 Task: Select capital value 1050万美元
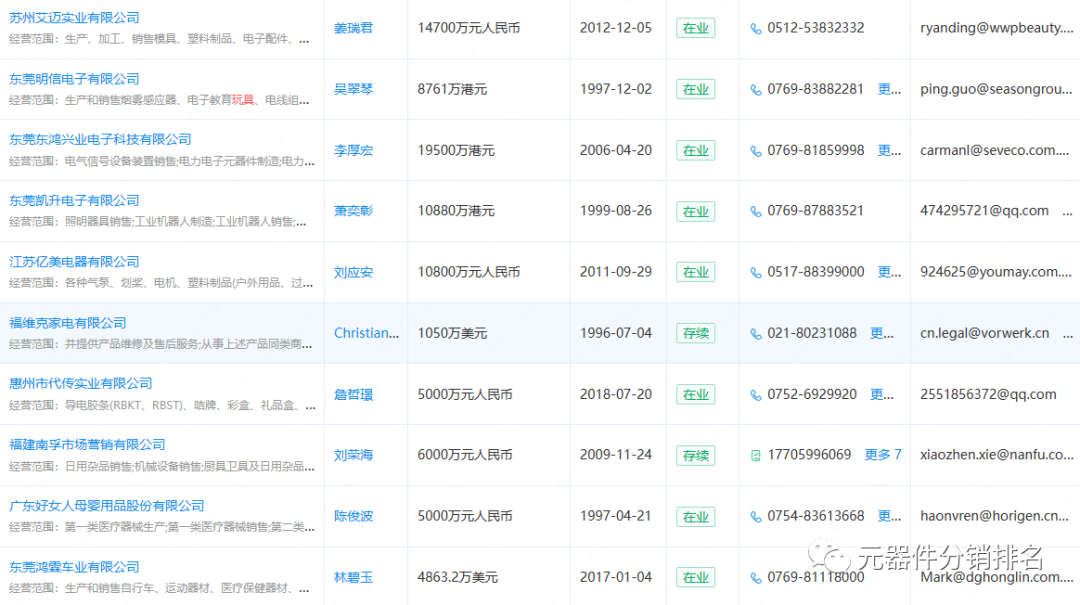pos(452,334)
